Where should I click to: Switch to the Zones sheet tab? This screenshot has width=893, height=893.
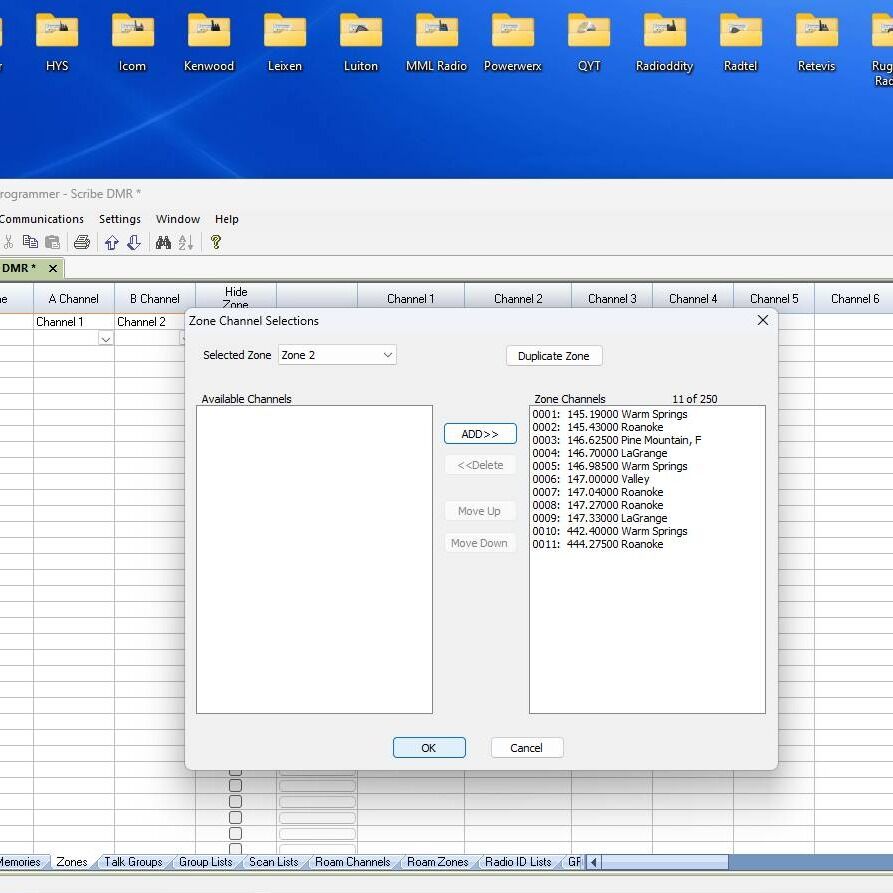click(72, 862)
